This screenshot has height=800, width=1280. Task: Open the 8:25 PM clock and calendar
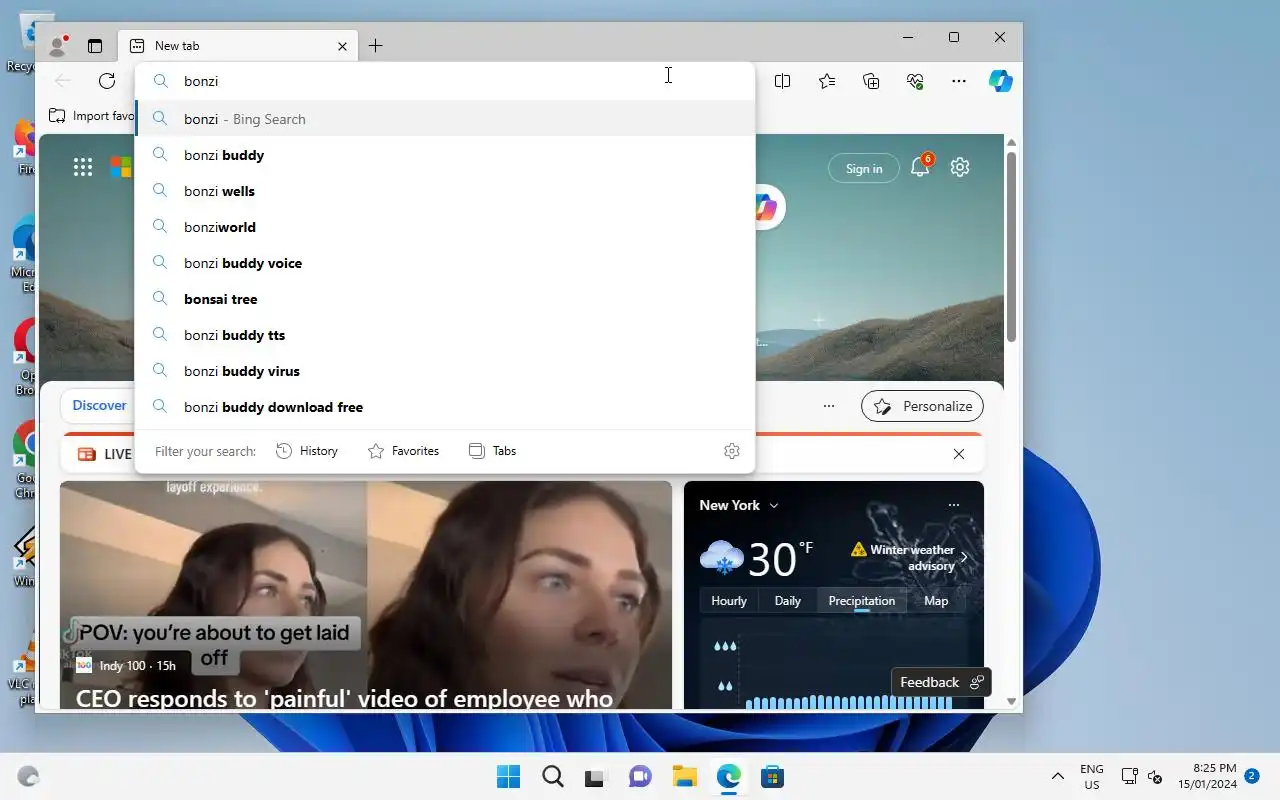[1207, 776]
